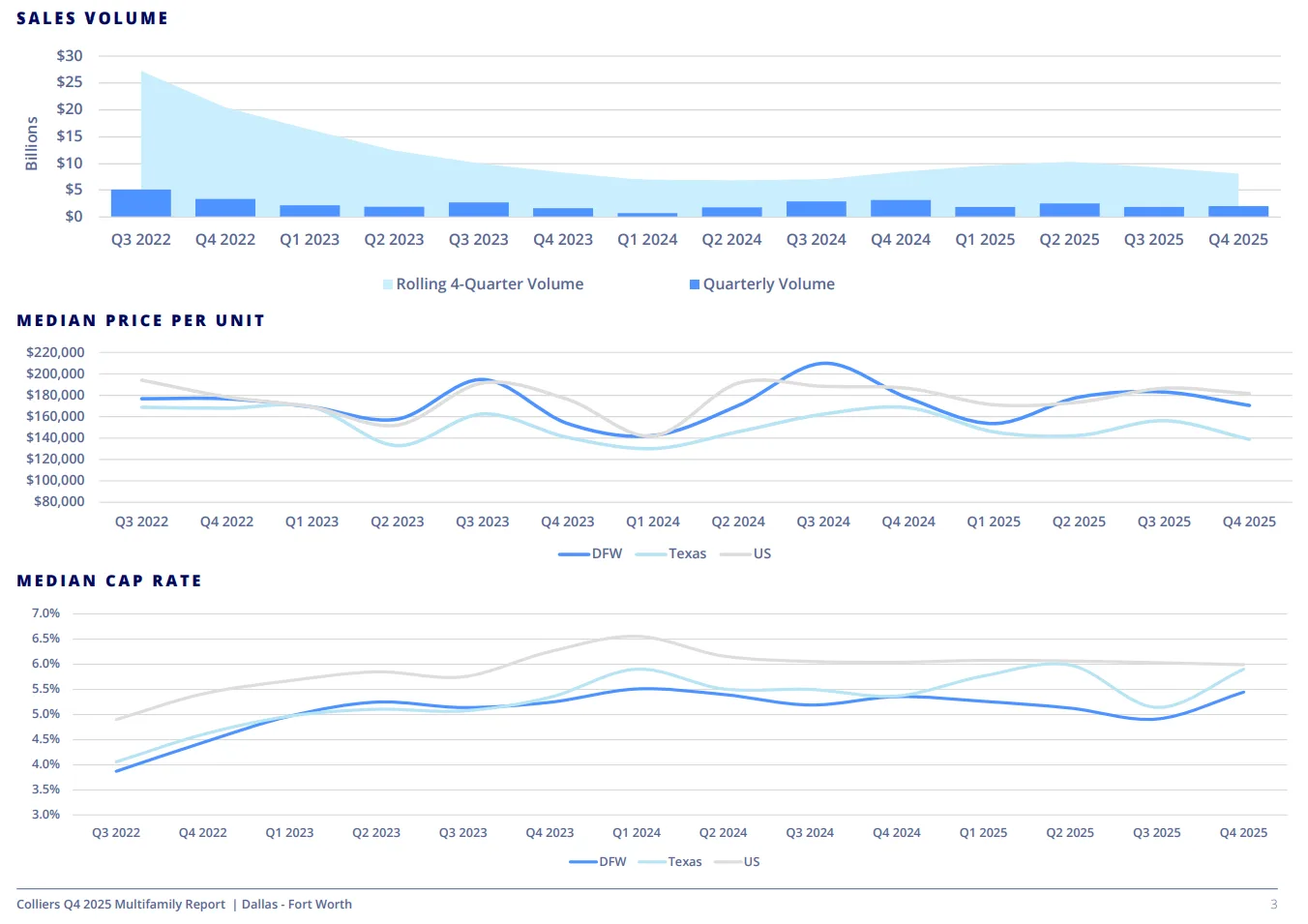Screen dimensions: 1308x924
Task: Click the Billions axis title
Action: pos(32,143)
